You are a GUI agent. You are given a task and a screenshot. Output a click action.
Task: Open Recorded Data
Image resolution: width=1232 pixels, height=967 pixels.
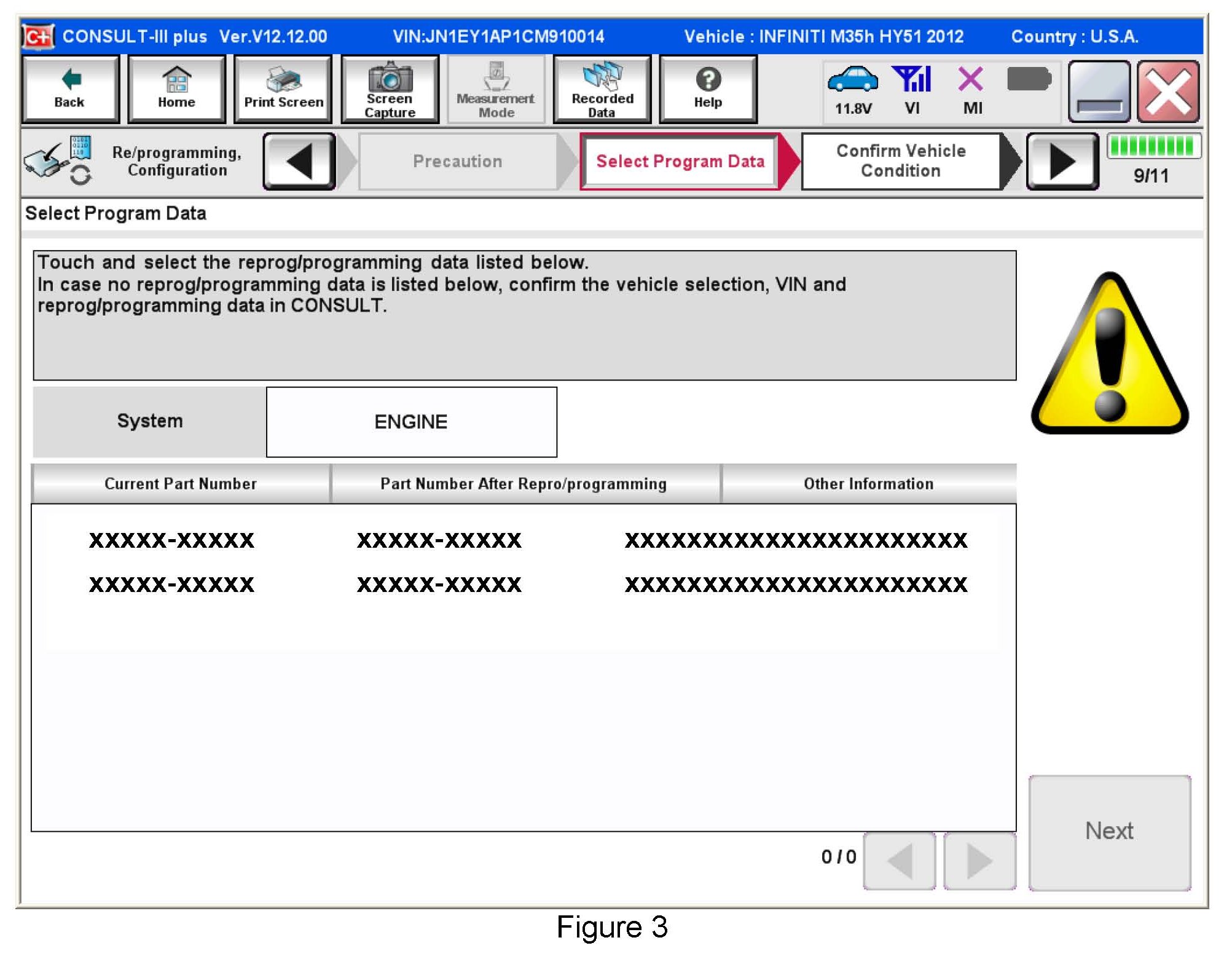[x=602, y=89]
